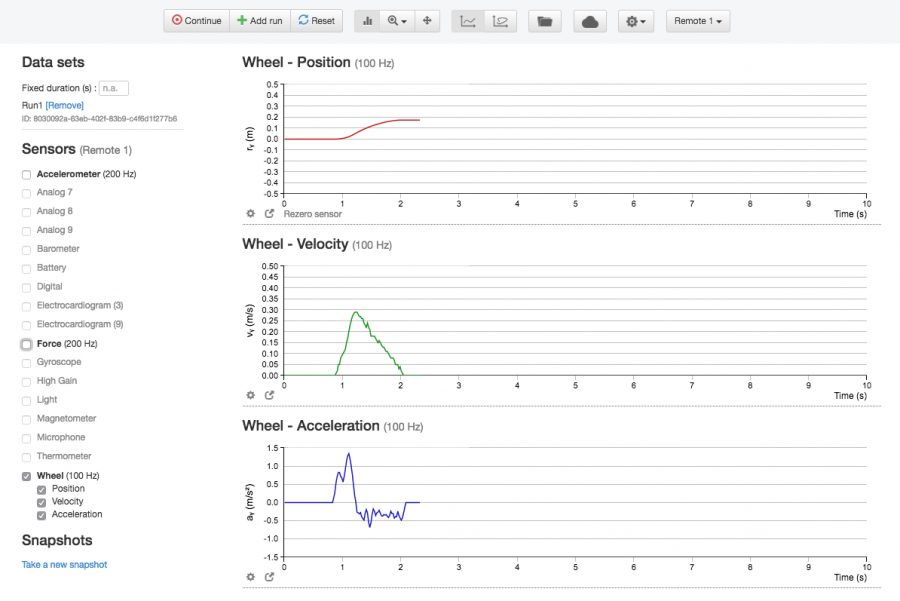Click the cloud upload icon

(x=590, y=21)
